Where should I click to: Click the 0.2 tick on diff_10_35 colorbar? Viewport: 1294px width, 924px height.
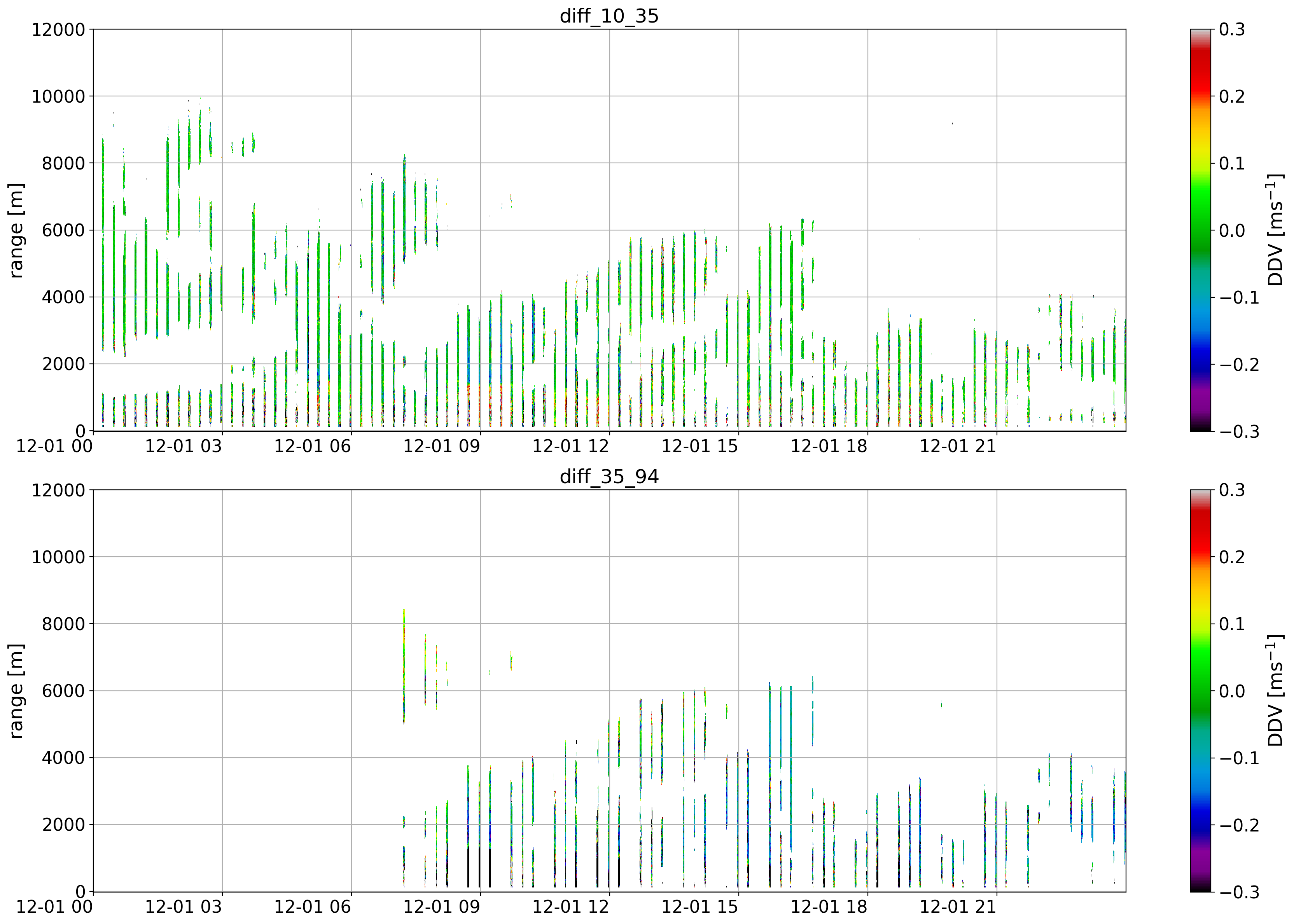pos(1232,96)
